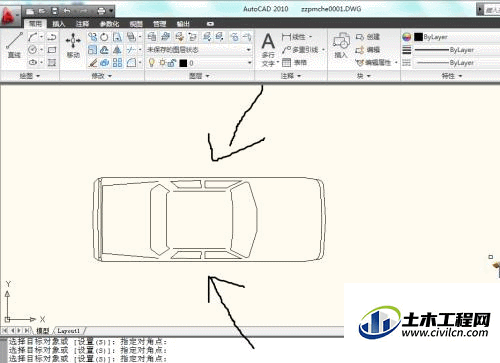Switch to the Annotate (注释) ribbon tab
The image size is (500, 363).
point(82,24)
